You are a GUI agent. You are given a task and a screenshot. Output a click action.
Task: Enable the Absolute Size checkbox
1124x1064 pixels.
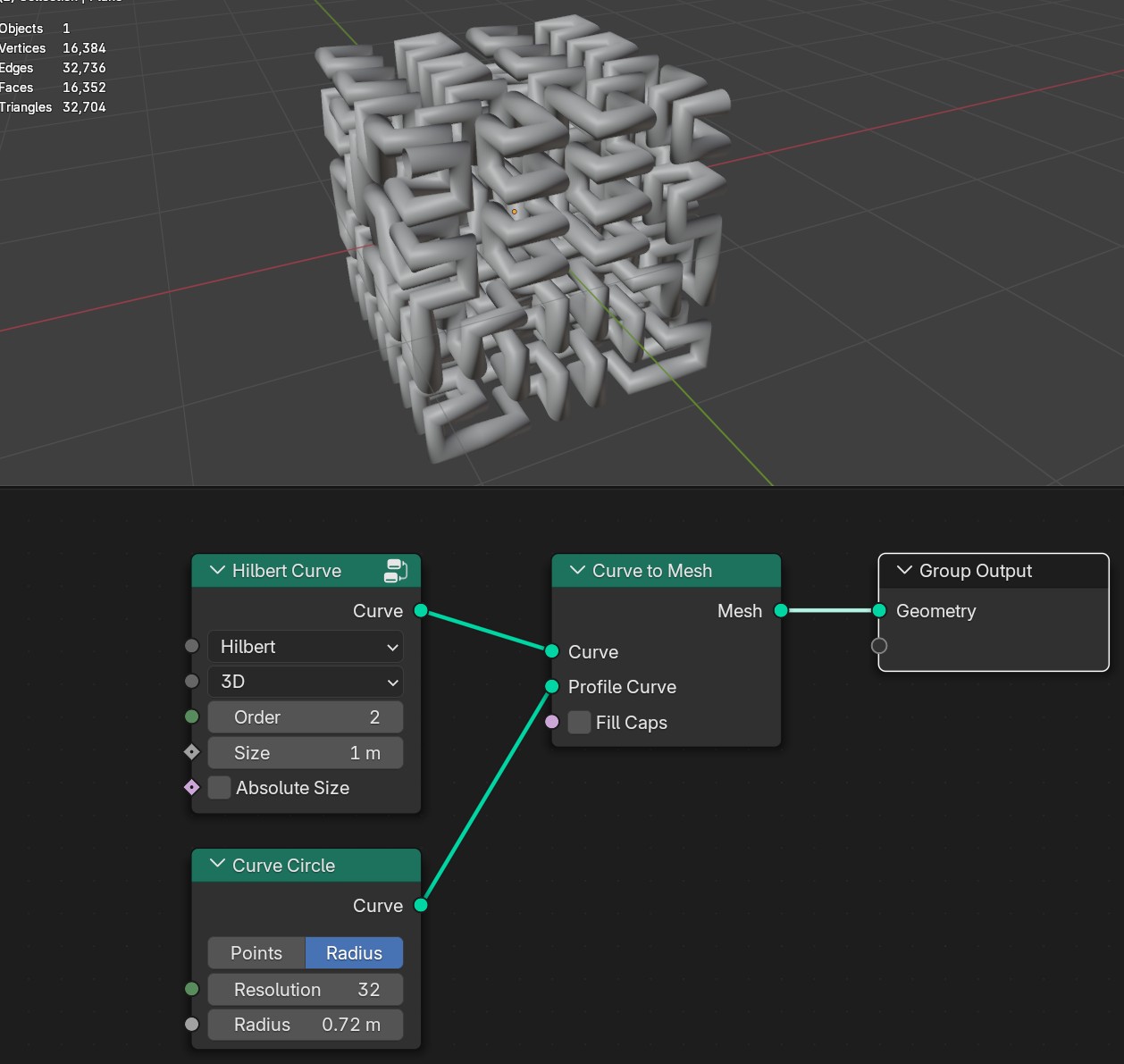click(219, 788)
